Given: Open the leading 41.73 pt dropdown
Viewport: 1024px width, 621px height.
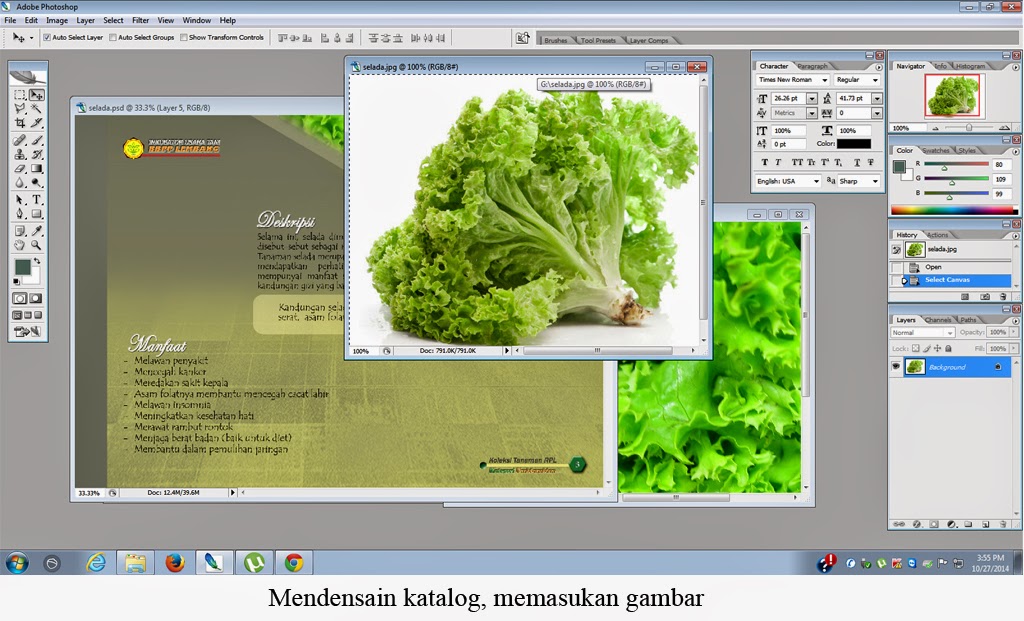Looking at the screenshot, I should [877, 99].
